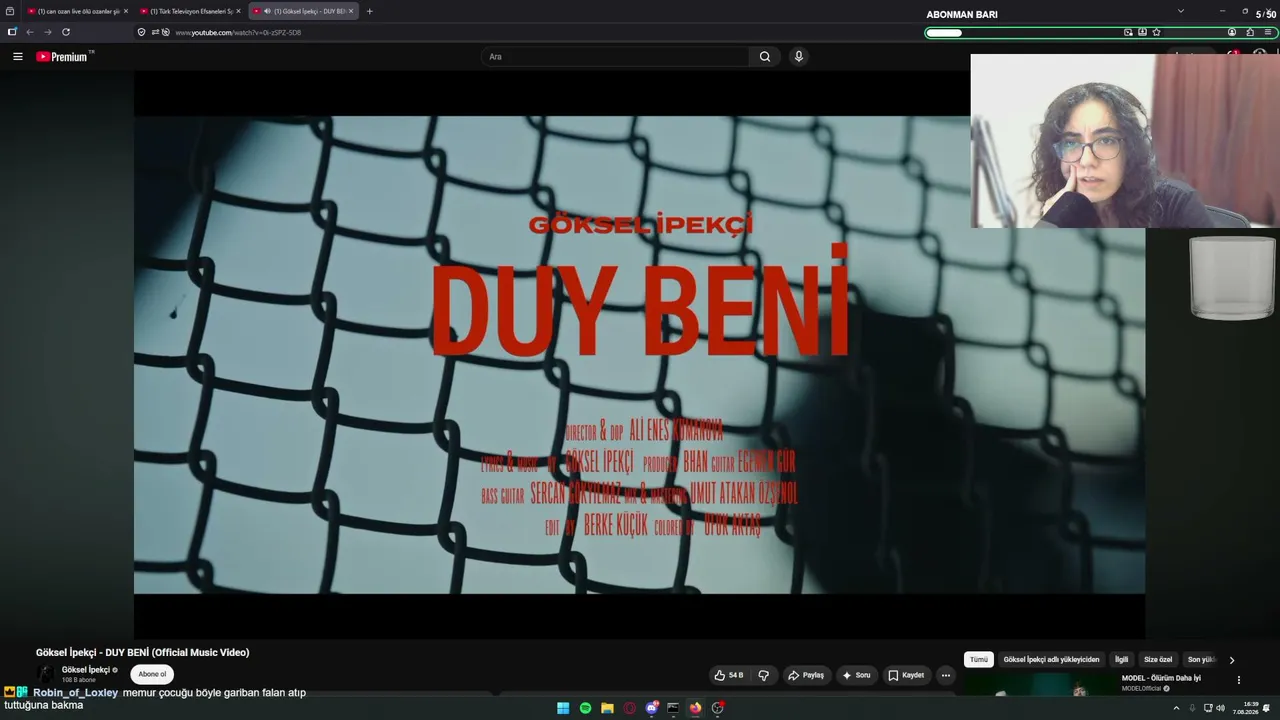Close the Türk Televizyon Efsaneleri tab
Viewport: 1280px width, 720px height.
(238, 11)
